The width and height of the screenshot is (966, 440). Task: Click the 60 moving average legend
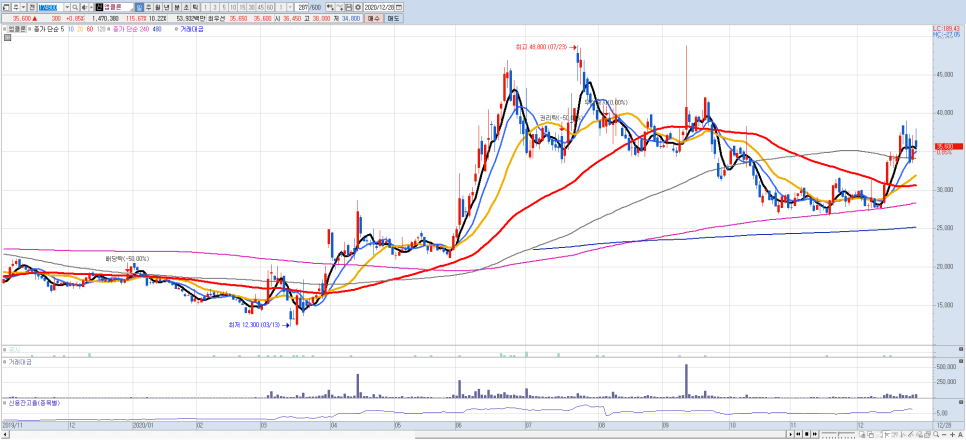tap(90, 29)
